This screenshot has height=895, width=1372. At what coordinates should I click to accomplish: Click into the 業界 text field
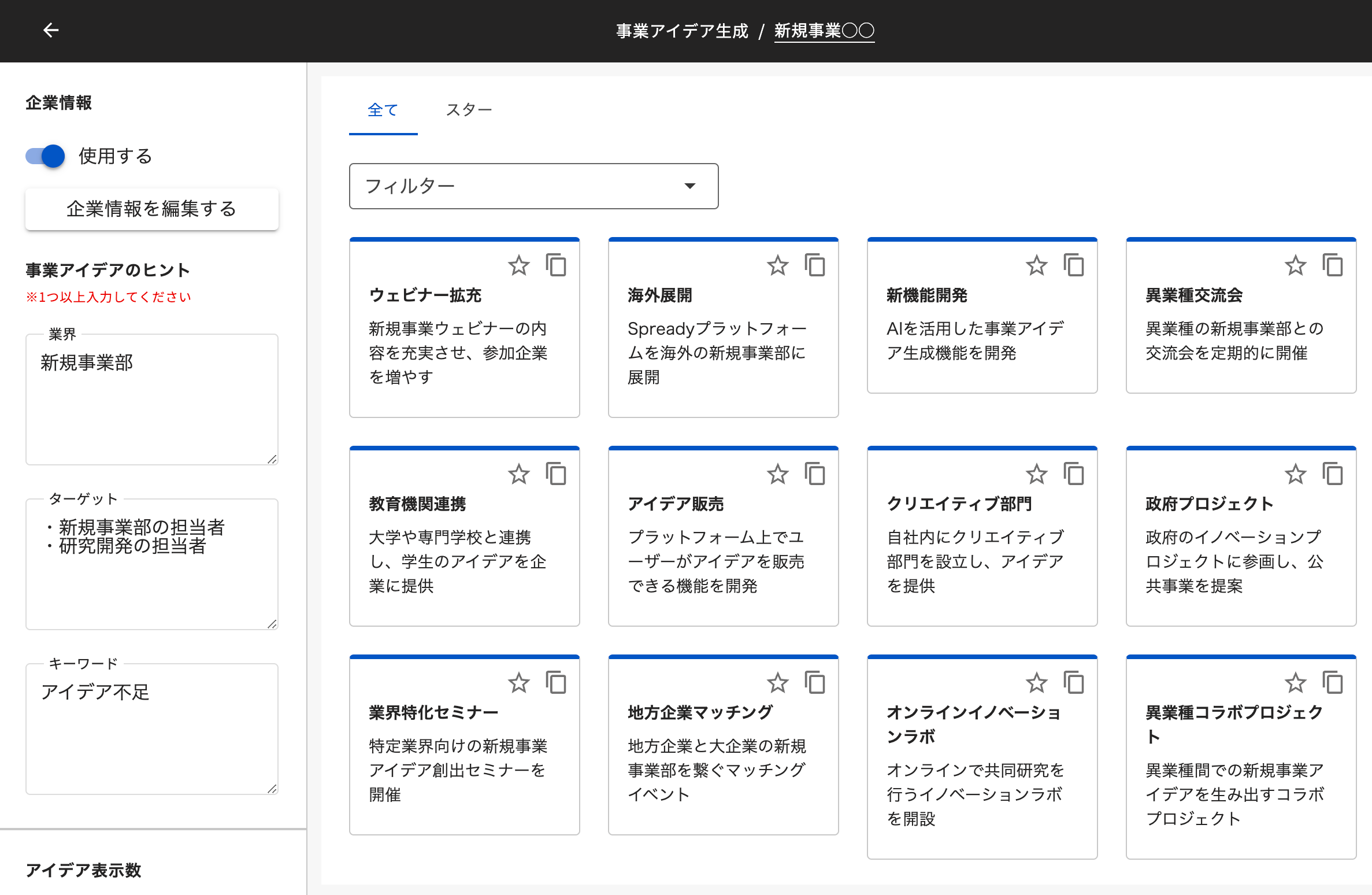151,399
